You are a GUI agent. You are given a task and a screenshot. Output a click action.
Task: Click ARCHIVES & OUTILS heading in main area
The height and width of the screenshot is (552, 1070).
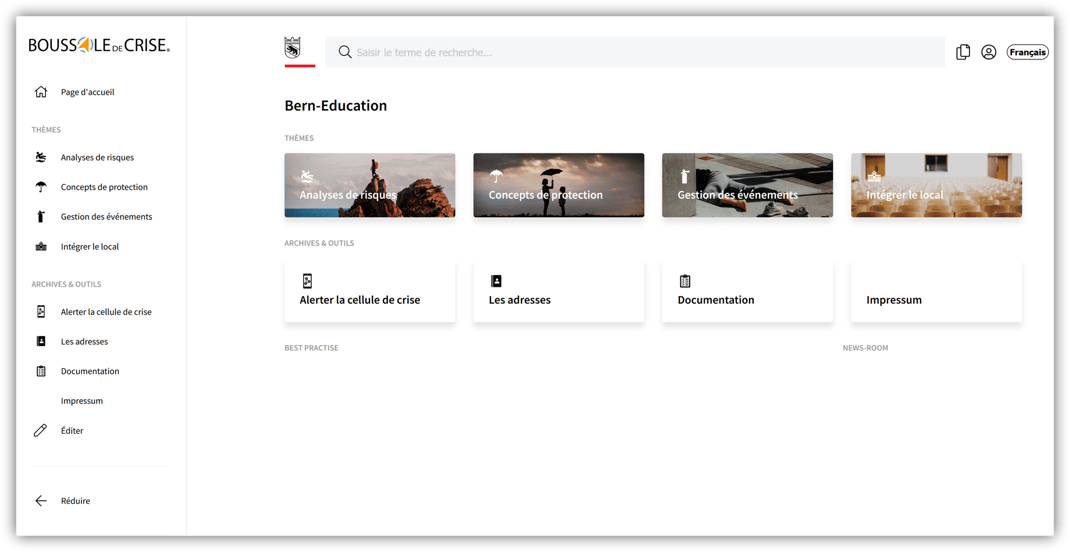point(319,243)
